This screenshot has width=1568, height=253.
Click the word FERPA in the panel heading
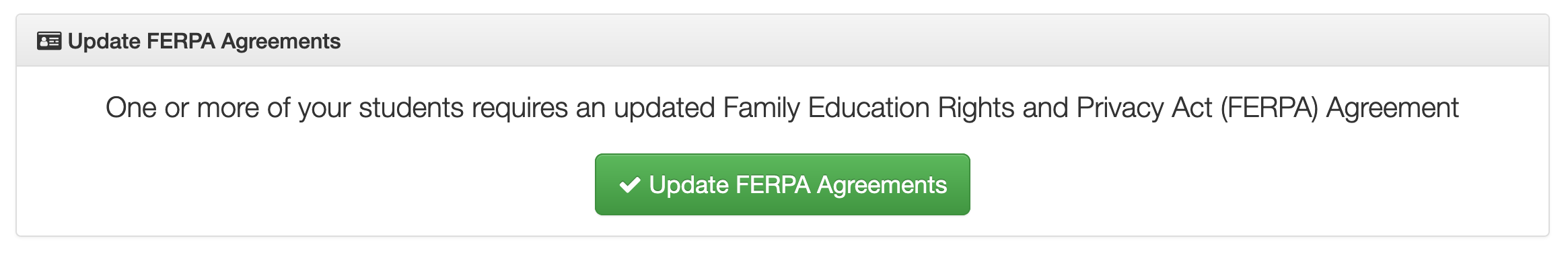(180, 41)
